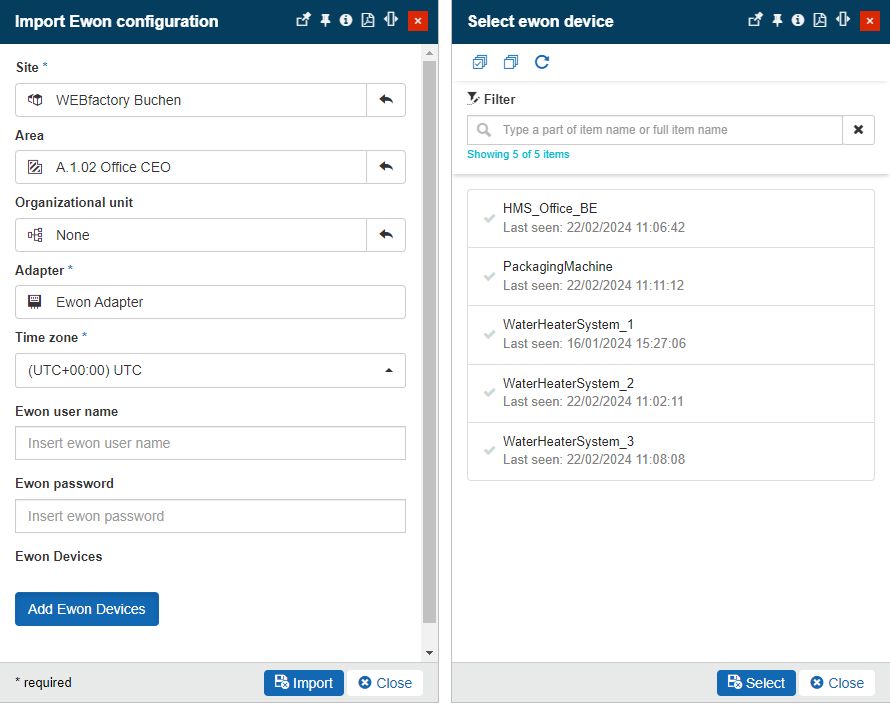890x704 pixels.
Task: Clear the device filter text
Action: click(x=858, y=130)
